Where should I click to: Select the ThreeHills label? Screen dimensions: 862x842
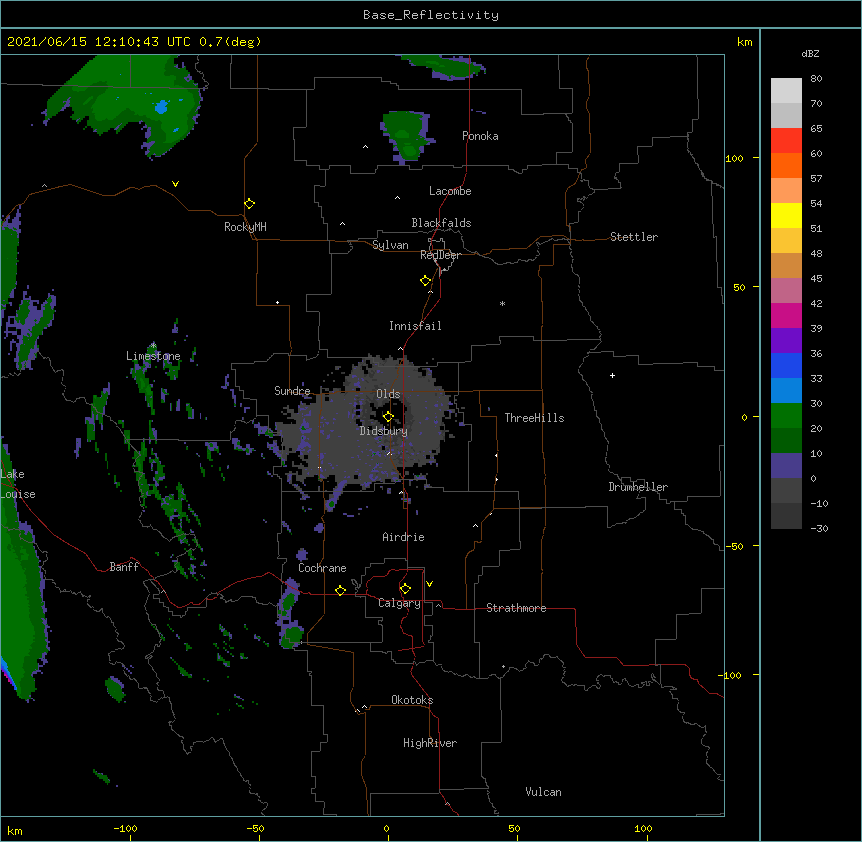(534, 418)
